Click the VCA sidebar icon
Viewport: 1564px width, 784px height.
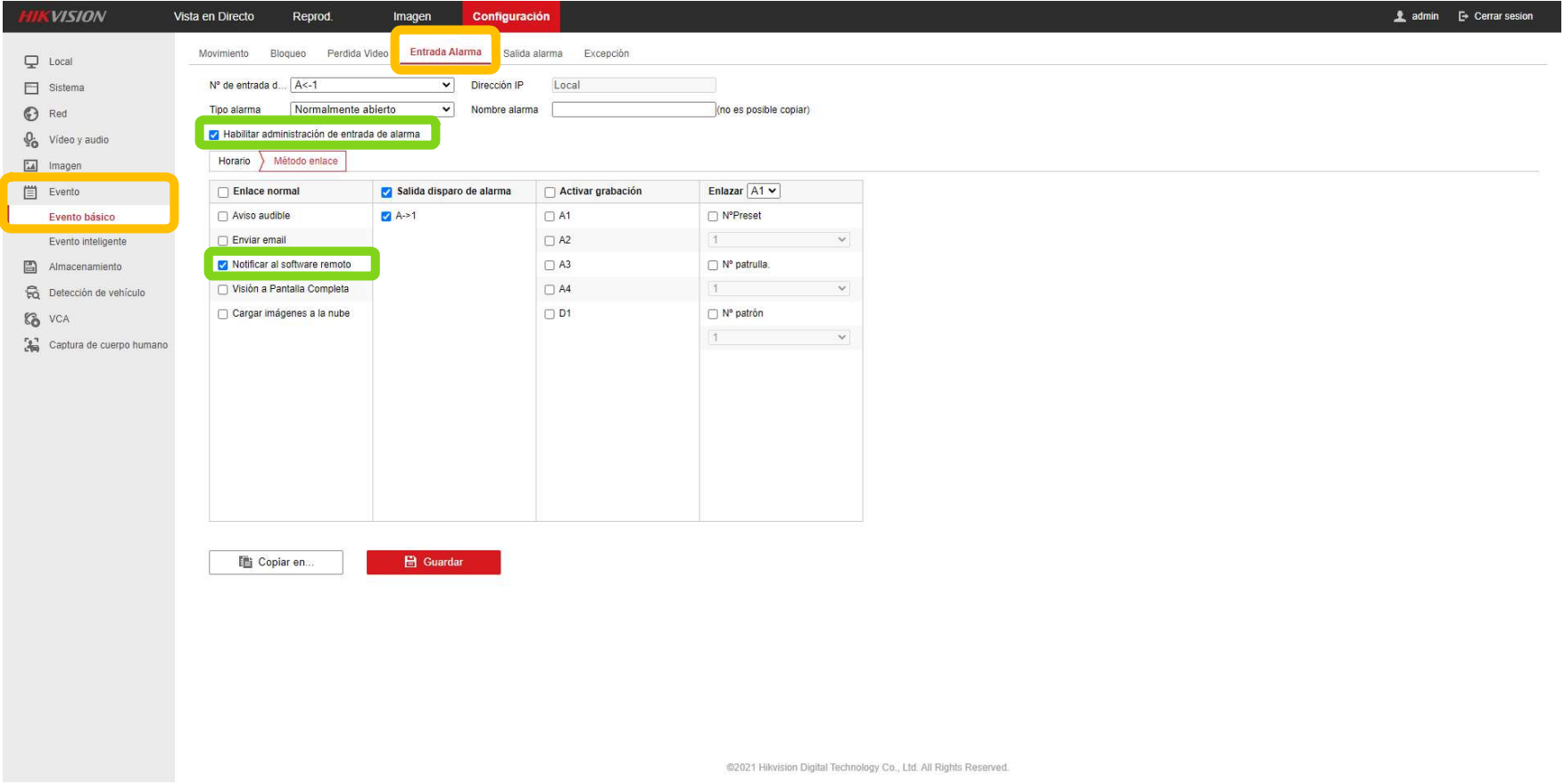[32, 318]
